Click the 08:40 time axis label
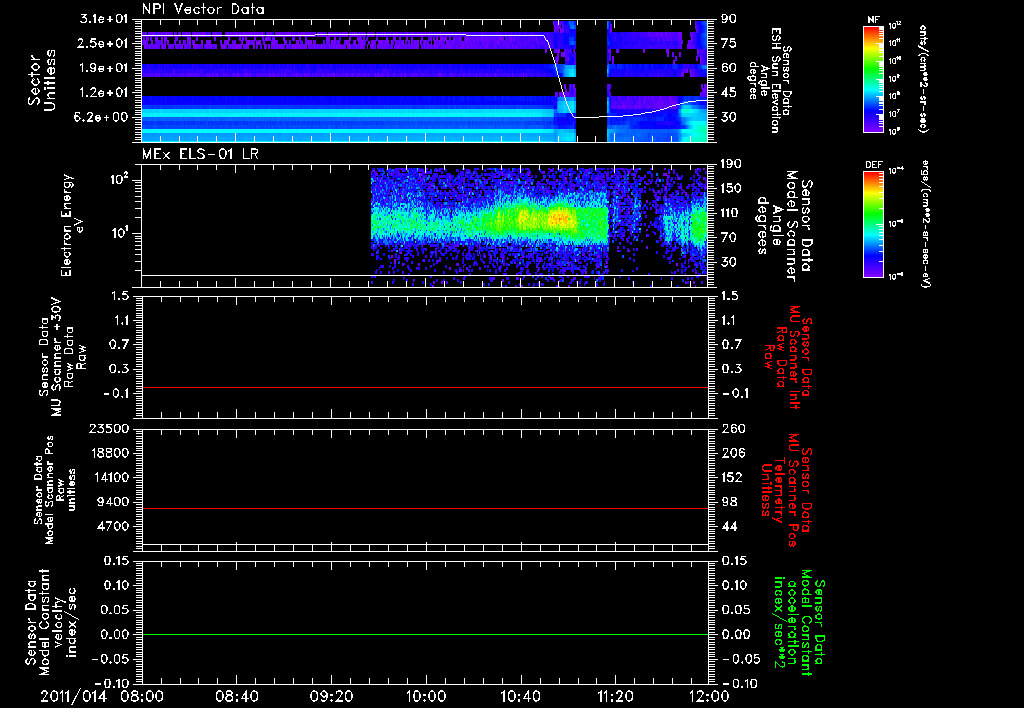This screenshot has width=1024, height=708. (236, 694)
